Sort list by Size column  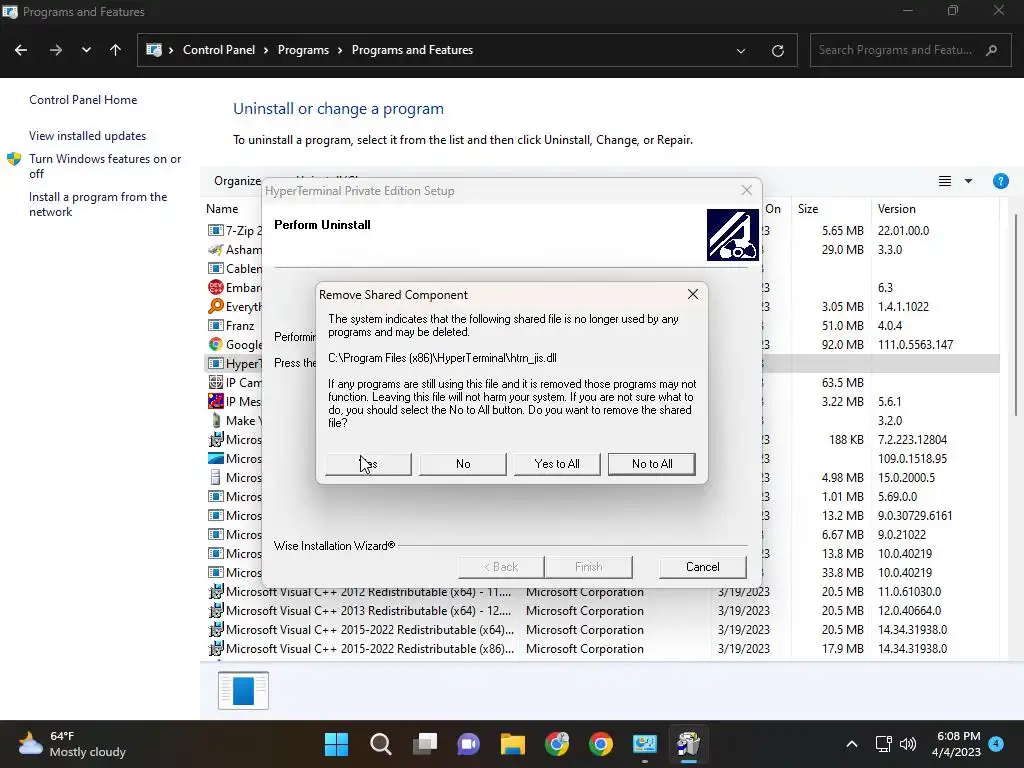(808, 209)
